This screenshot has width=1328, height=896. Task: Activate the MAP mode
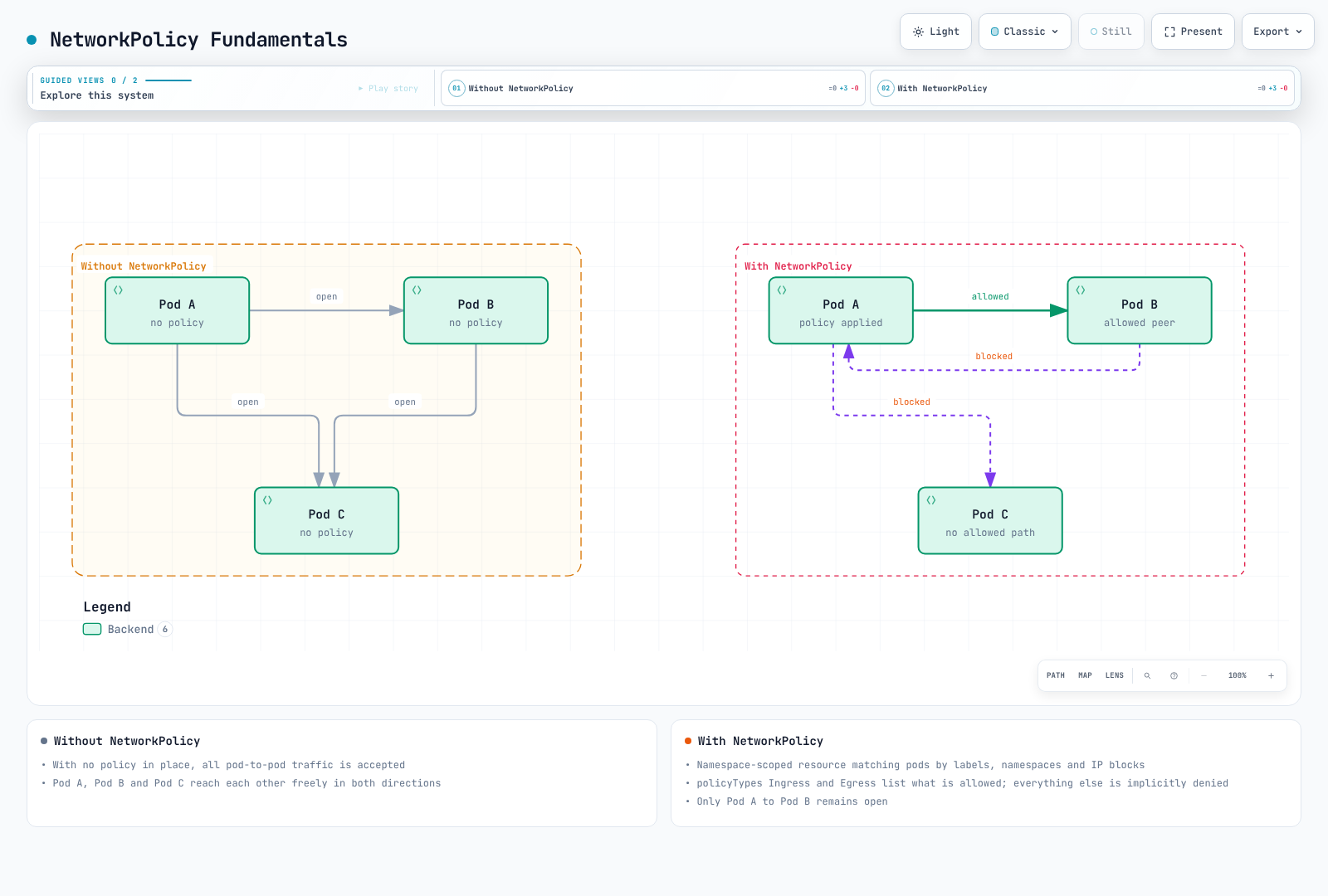coord(1085,675)
